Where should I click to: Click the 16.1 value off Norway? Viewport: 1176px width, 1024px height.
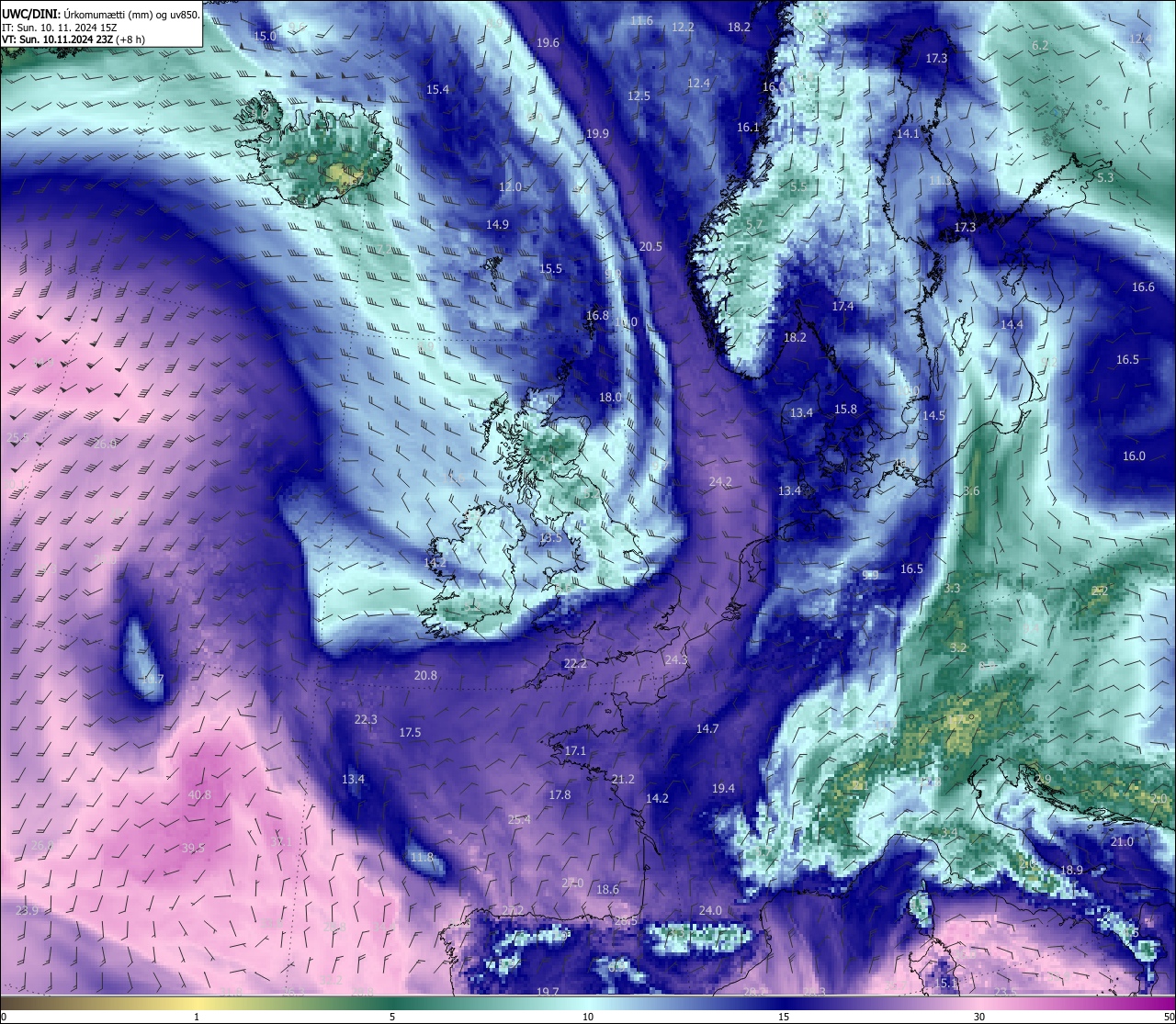pos(748,127)
